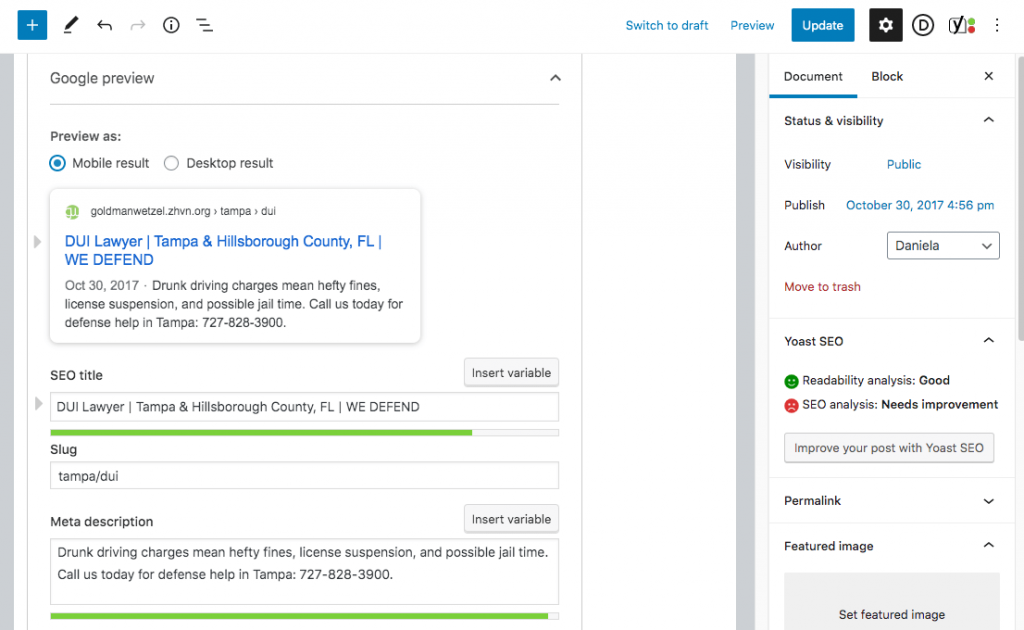
Task: Click the blue preview title DUI Lawyer link
Action: point(223,251)
